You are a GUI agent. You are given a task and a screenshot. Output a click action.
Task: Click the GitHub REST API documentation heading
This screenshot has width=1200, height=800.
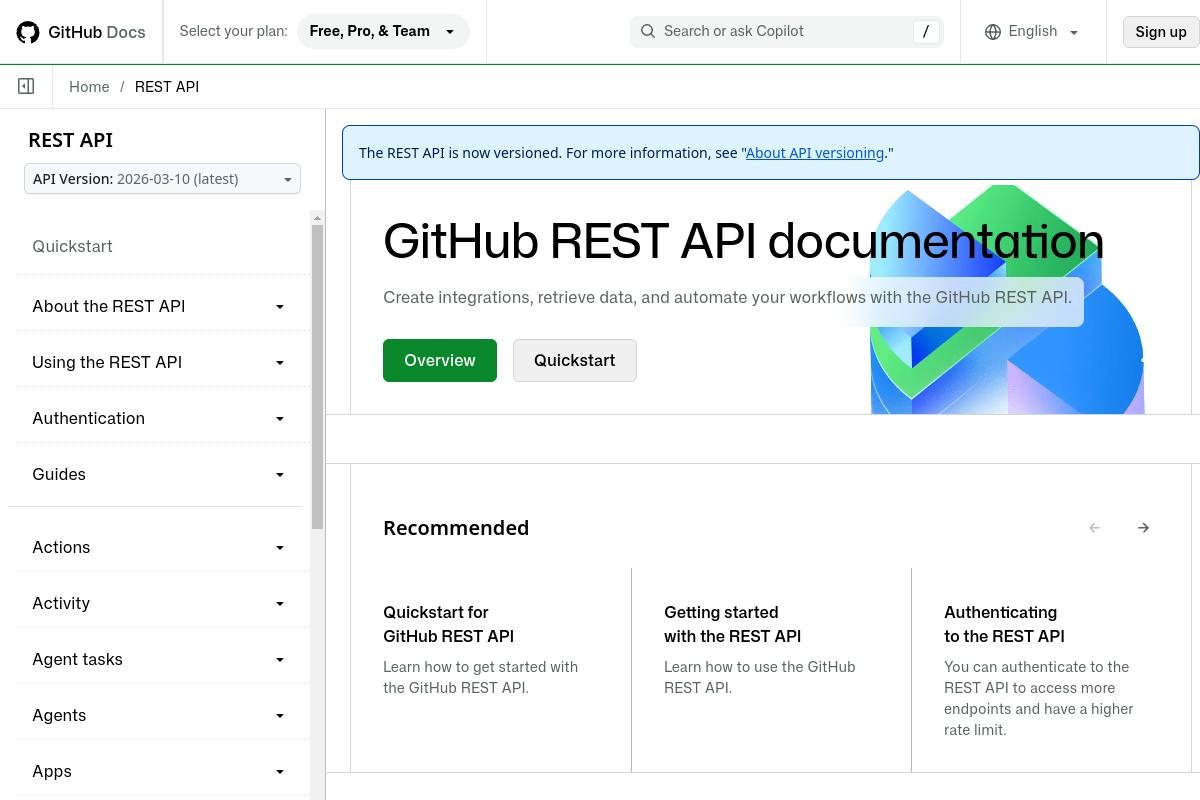pyautogui.click(x=743, y=240)
